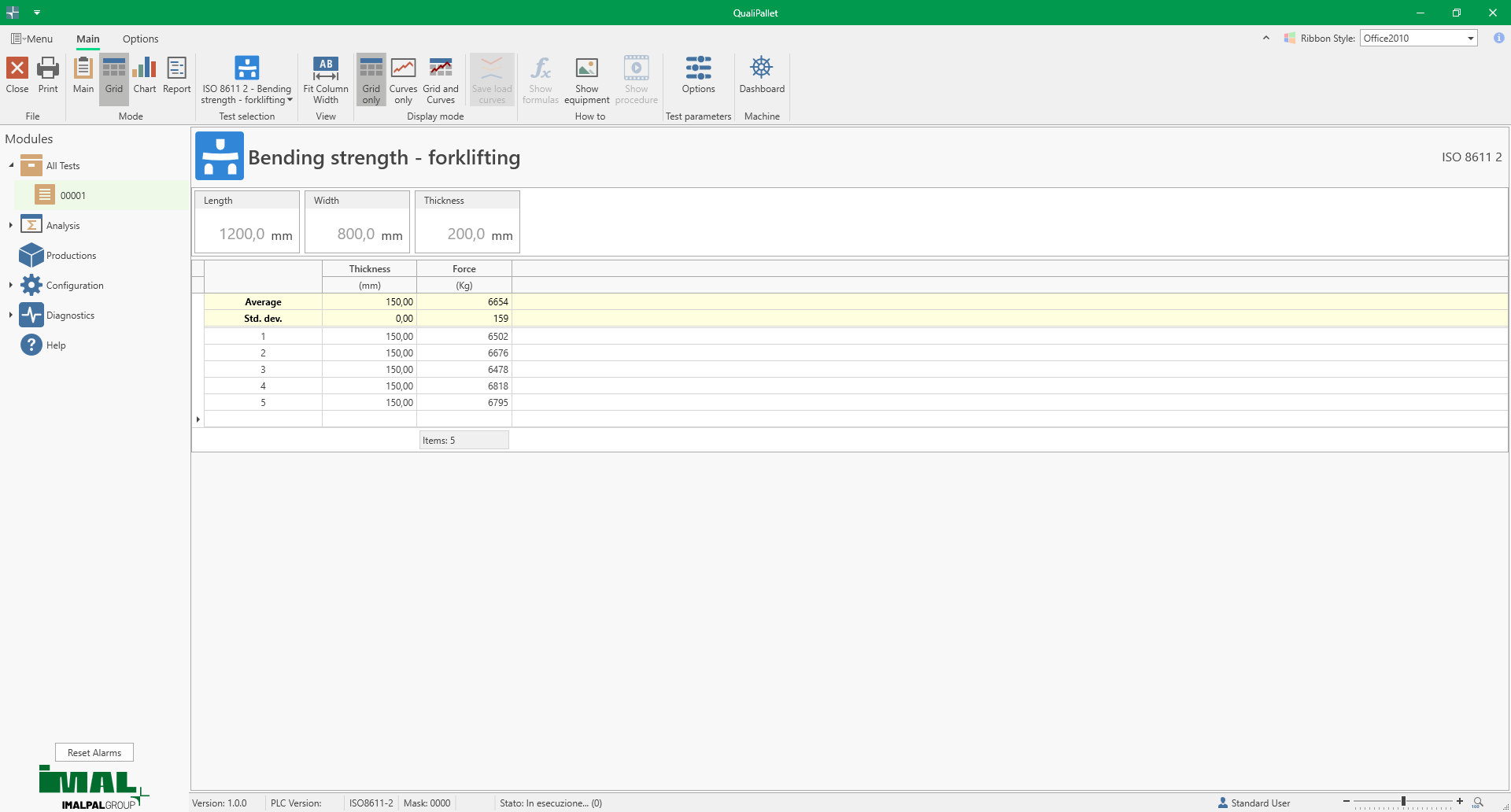The image size is (1511, 812).
Task: Toggle Grid only display mode
Action: (371, 79)
